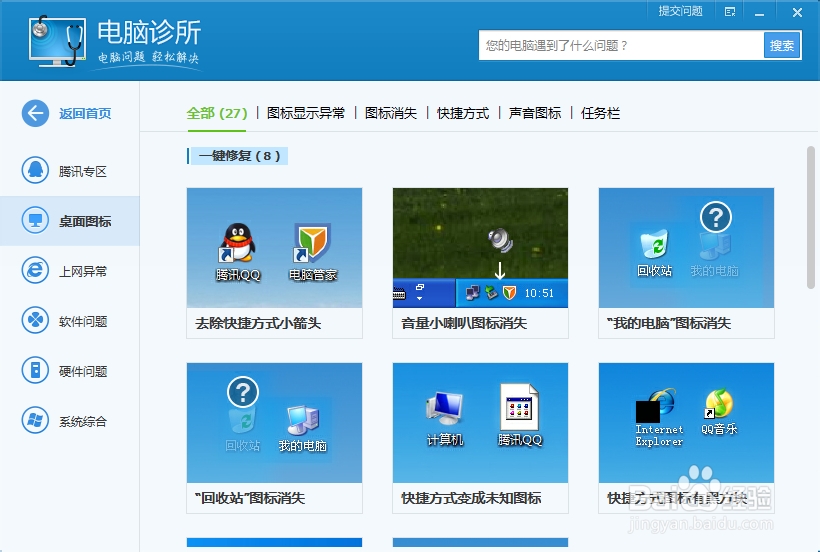This screenshot has height=552, width=820.
Task: Select the 快捷方式 tab
Action: click(x=463, y=113)
